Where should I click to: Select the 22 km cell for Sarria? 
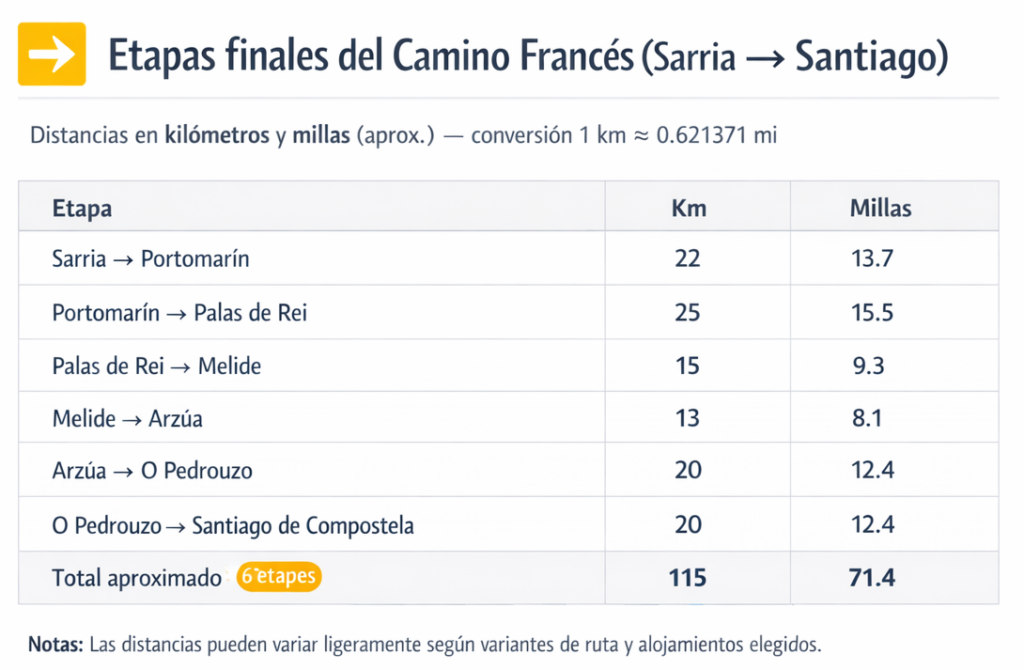tap(688, 259)
